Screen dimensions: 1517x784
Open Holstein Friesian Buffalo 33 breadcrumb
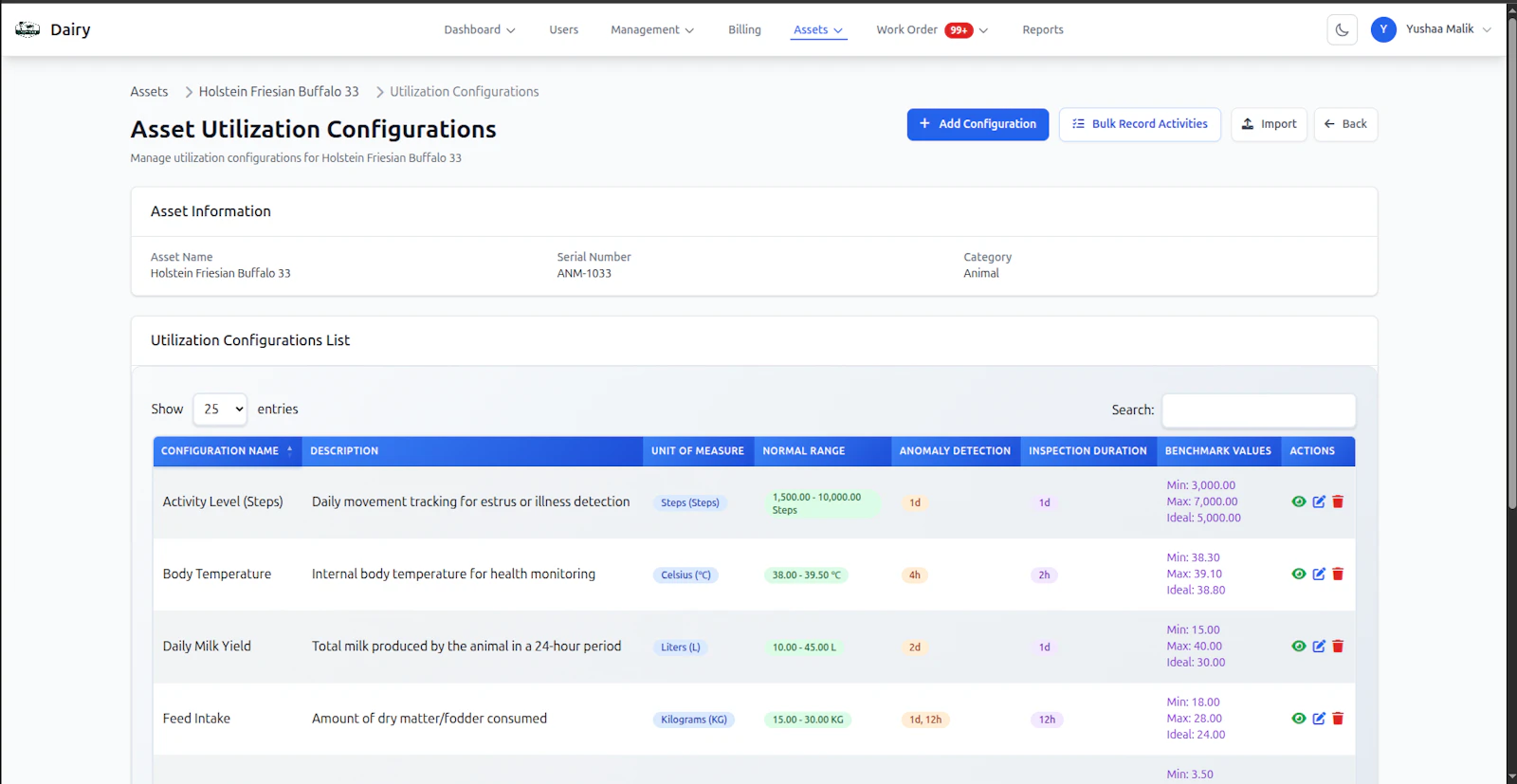[279, 92]
